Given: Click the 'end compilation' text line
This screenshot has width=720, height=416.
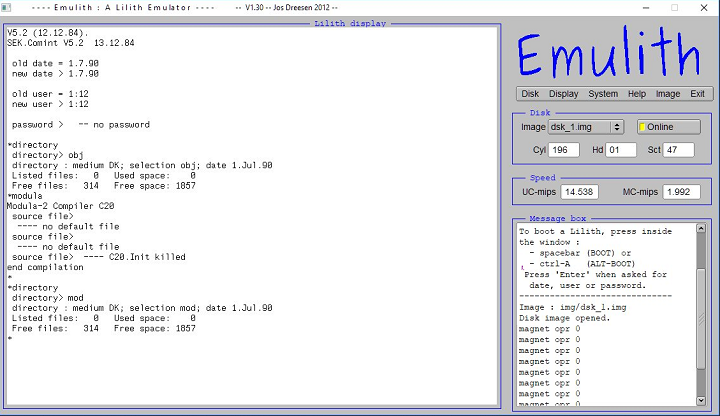Looking at the screenshot, I should [x=45, y=267].
